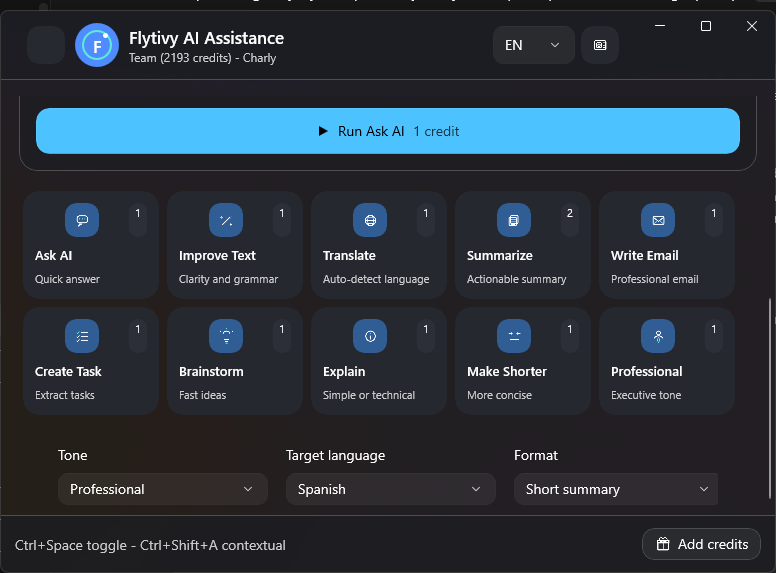Click the Improve Text magic wand icon

[226, 220]
